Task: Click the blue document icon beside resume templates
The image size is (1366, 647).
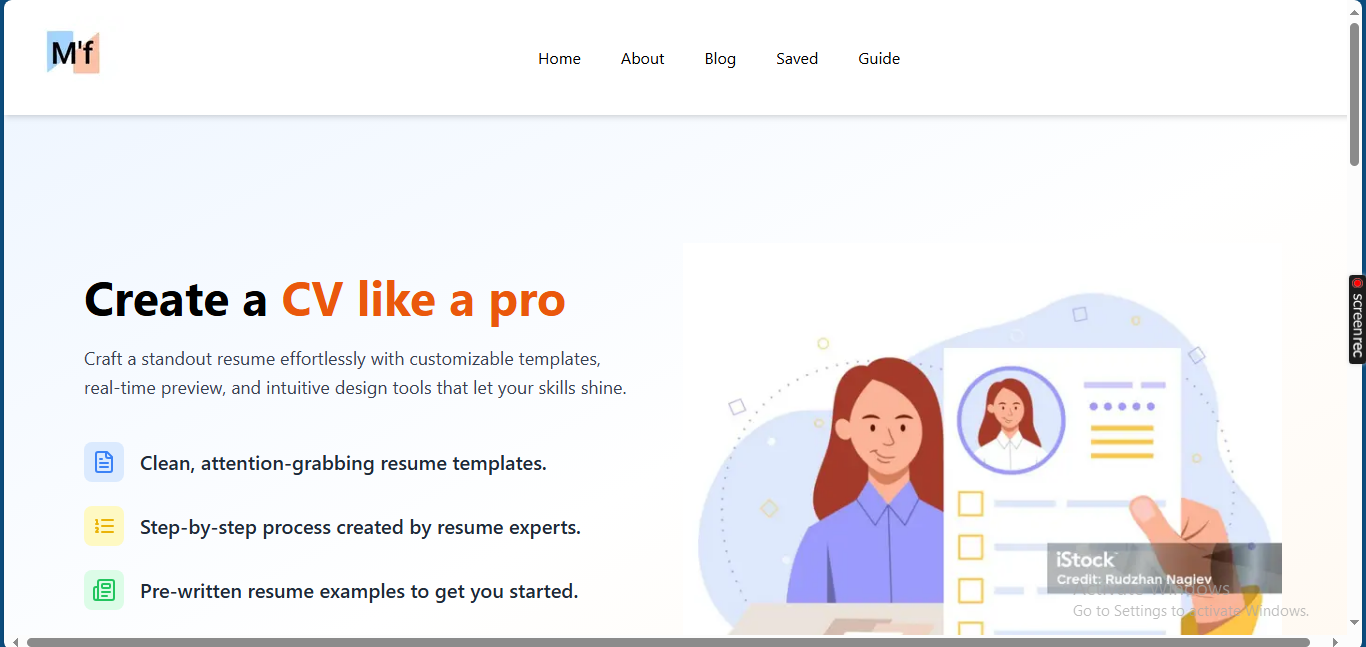Action: tap(104, 462)
